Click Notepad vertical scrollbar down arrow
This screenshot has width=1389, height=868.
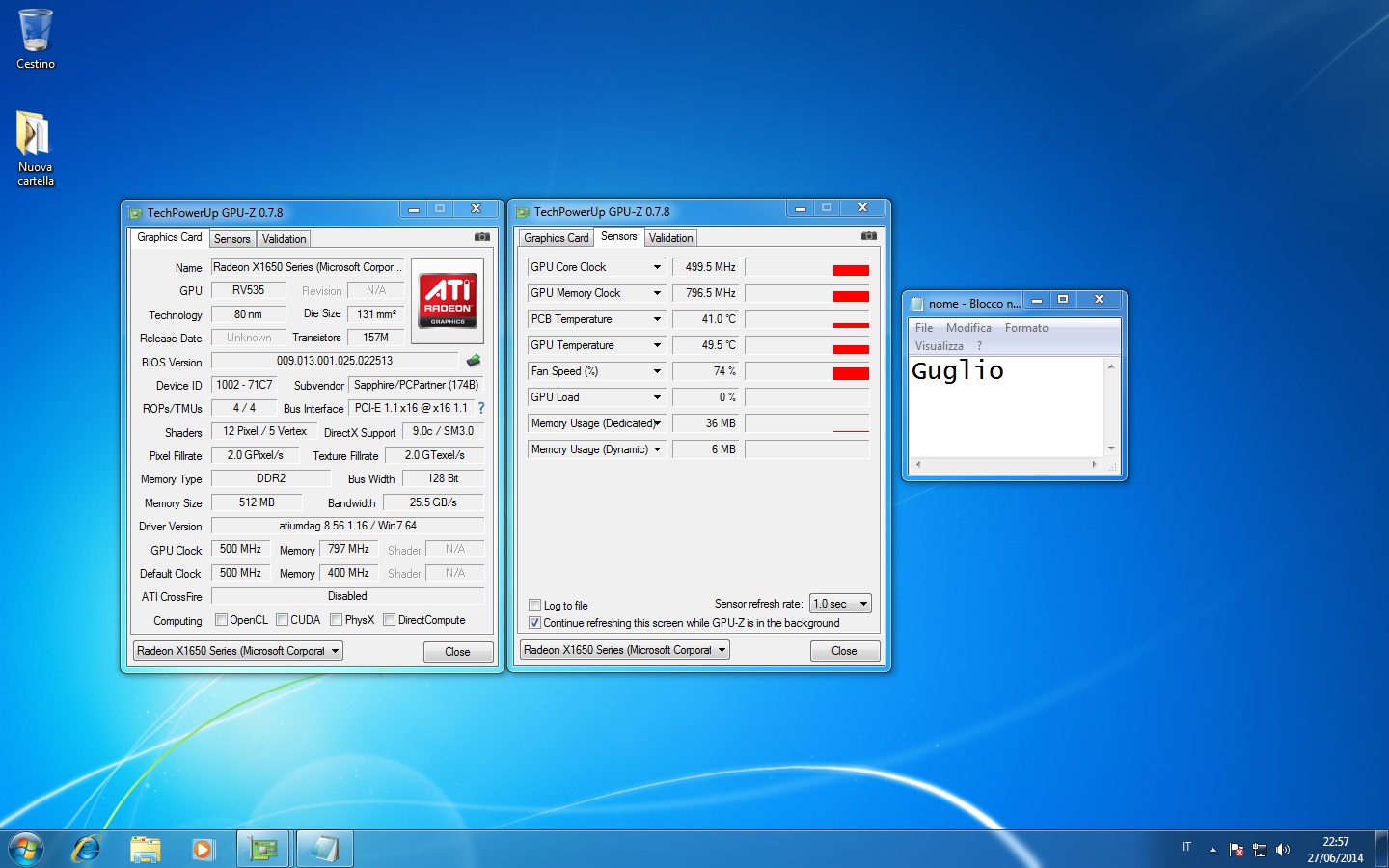[x=1111, y=448]
